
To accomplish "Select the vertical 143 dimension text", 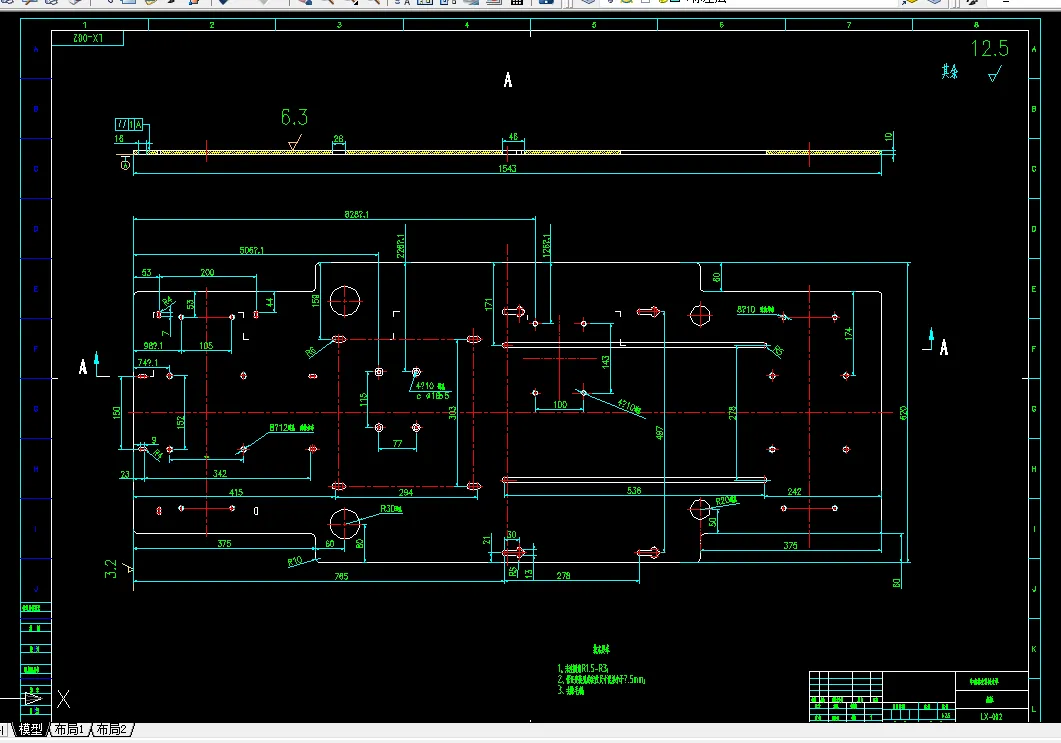I will tap(606, 361).
